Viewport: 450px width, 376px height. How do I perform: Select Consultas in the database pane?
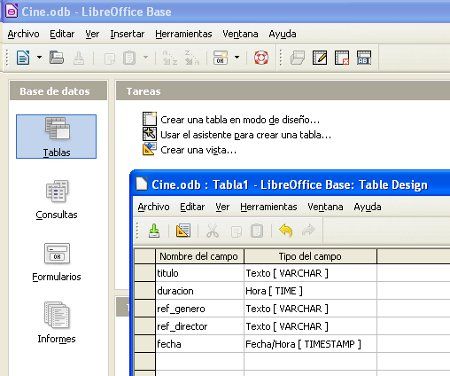point(57,199)
